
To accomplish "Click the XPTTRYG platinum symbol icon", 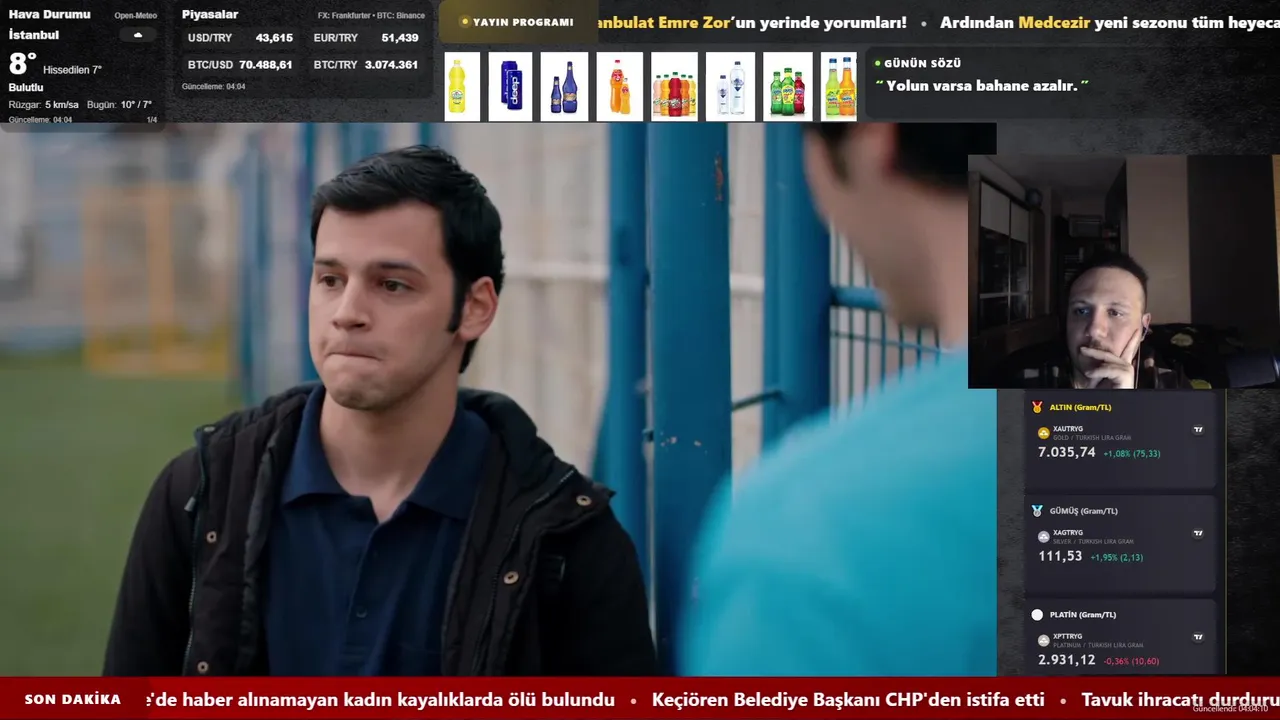I will [1044, 640].
